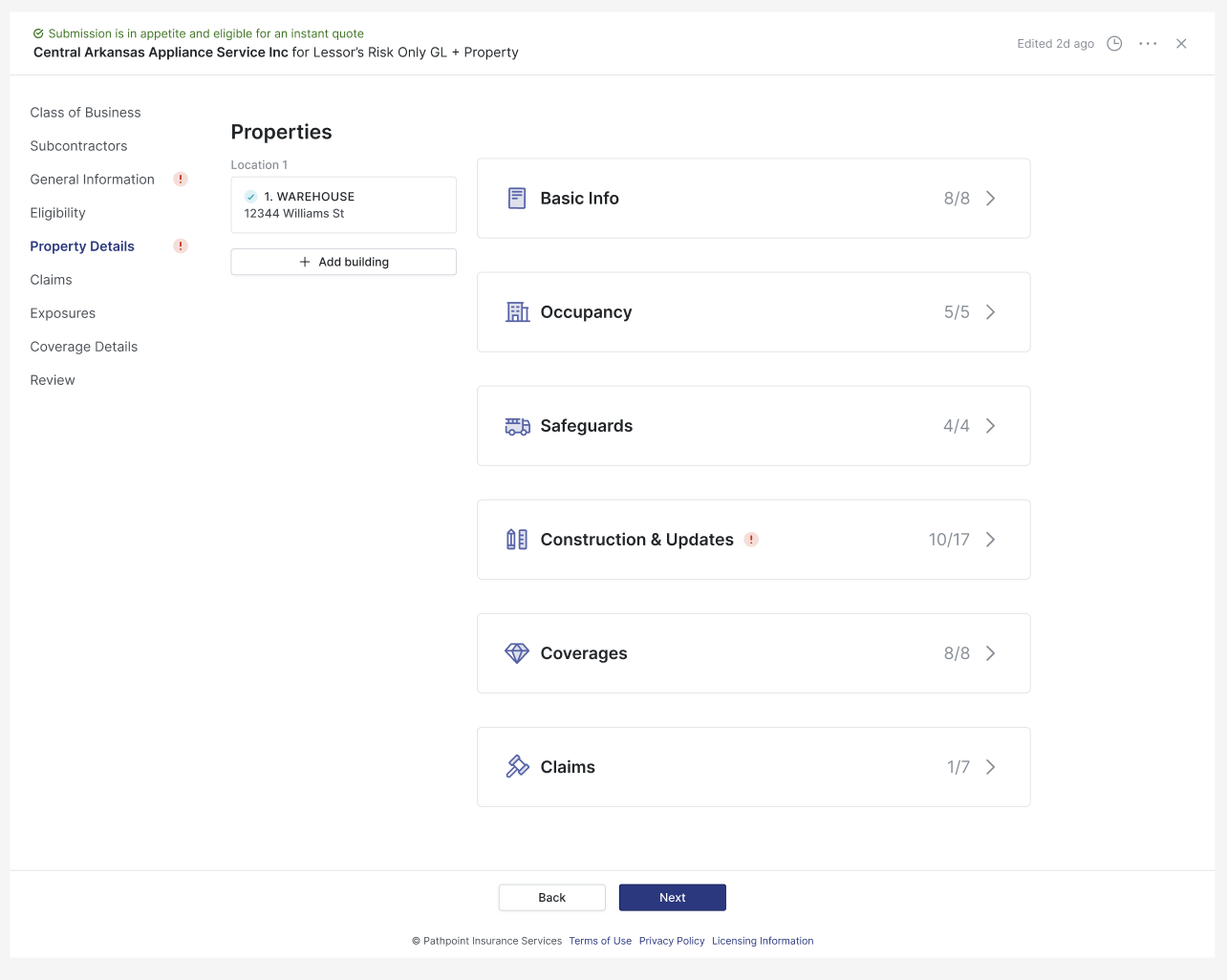Click the Construction & Updates ruler icon
The image size is (1227, 980).
[517, 540]
